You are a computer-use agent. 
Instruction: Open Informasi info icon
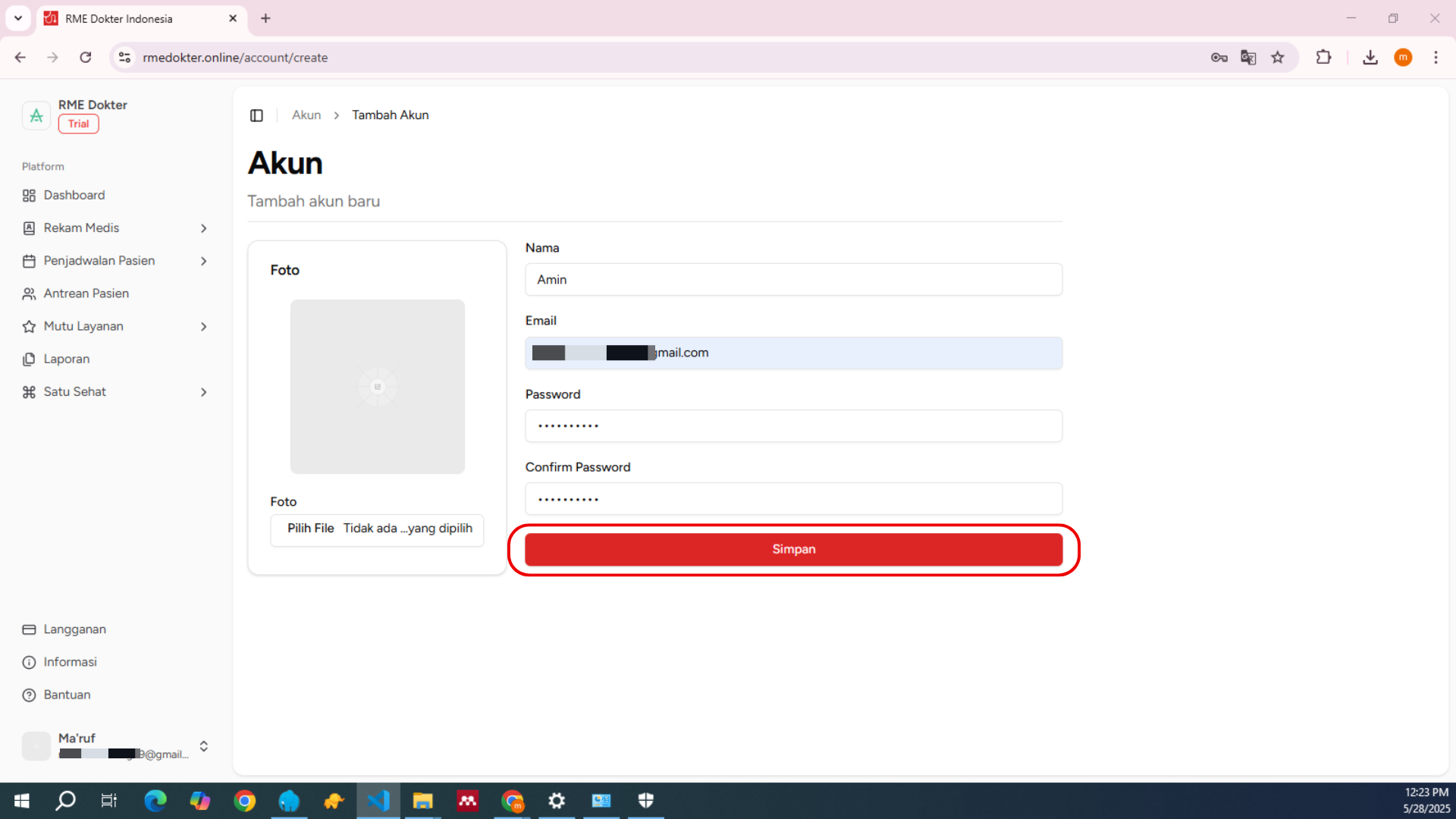(x=29, y=662)
